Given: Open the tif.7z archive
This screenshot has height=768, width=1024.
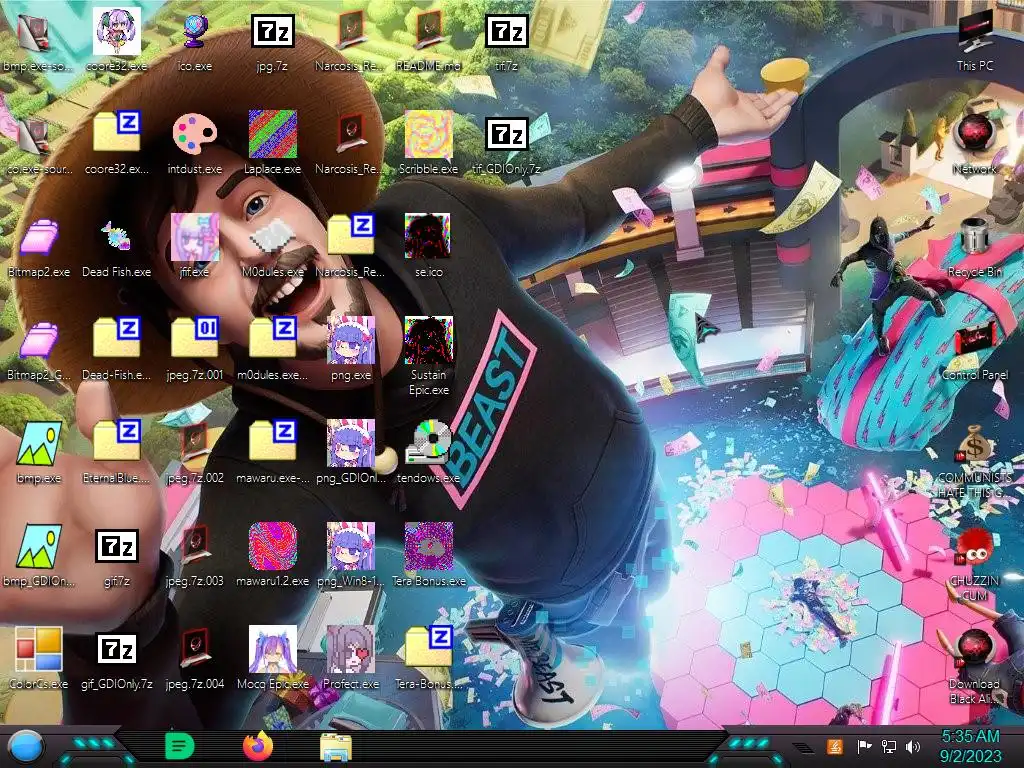Looking at the screenshot, I should pos(507,31).
